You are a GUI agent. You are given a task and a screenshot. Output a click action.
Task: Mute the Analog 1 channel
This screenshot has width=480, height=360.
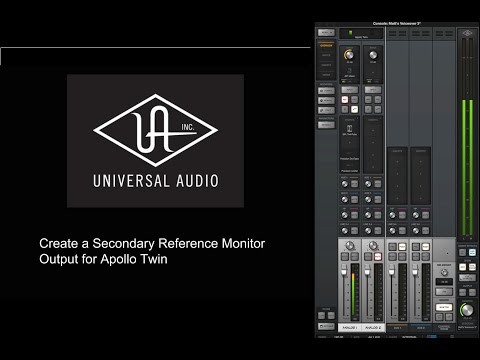(354, 256)
